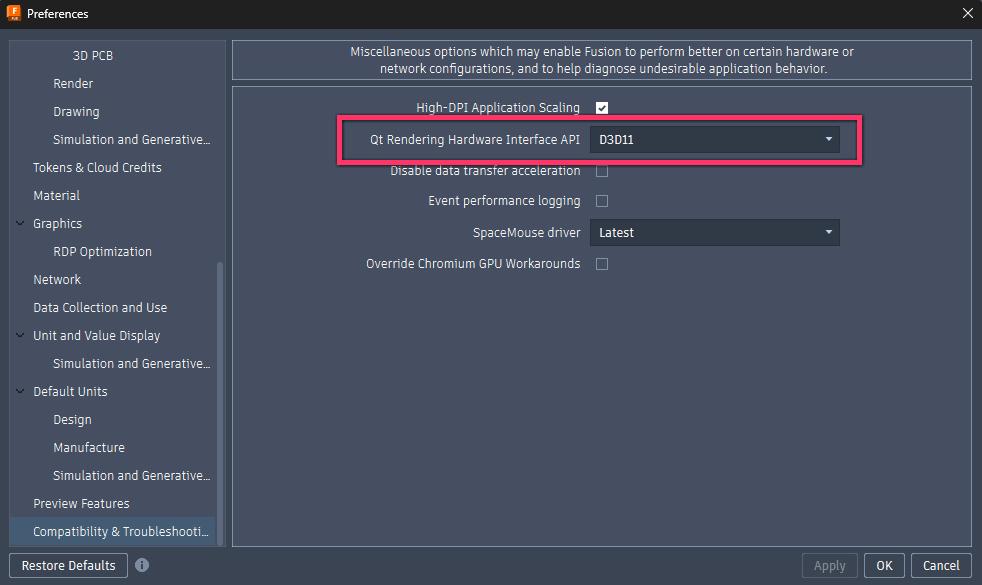Select Tokens & Cloud Credits
This screenshot has height=585, width=982.
tap(95, 167)
